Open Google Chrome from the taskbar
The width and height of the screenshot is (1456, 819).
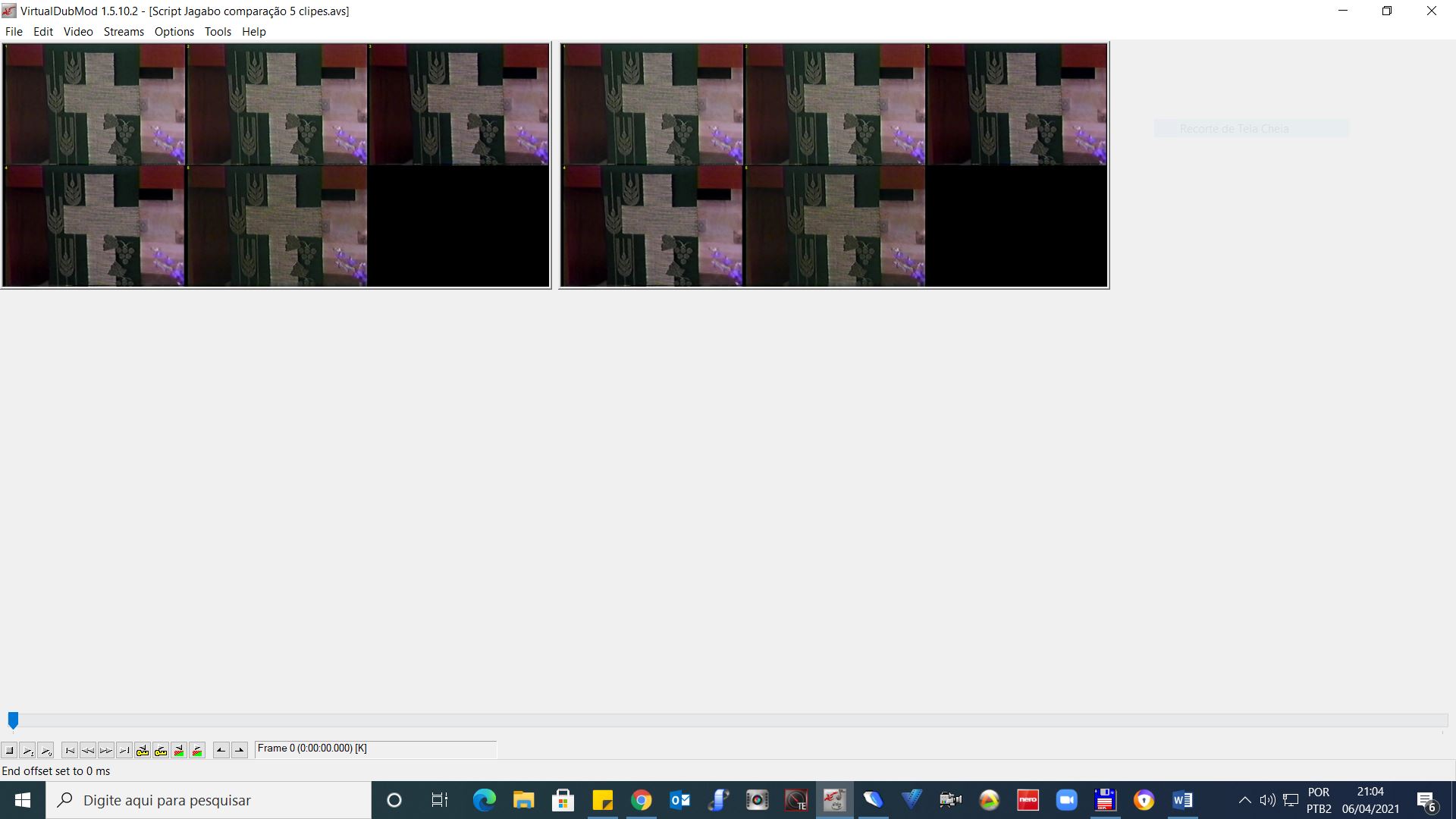[x=642, y=800]
